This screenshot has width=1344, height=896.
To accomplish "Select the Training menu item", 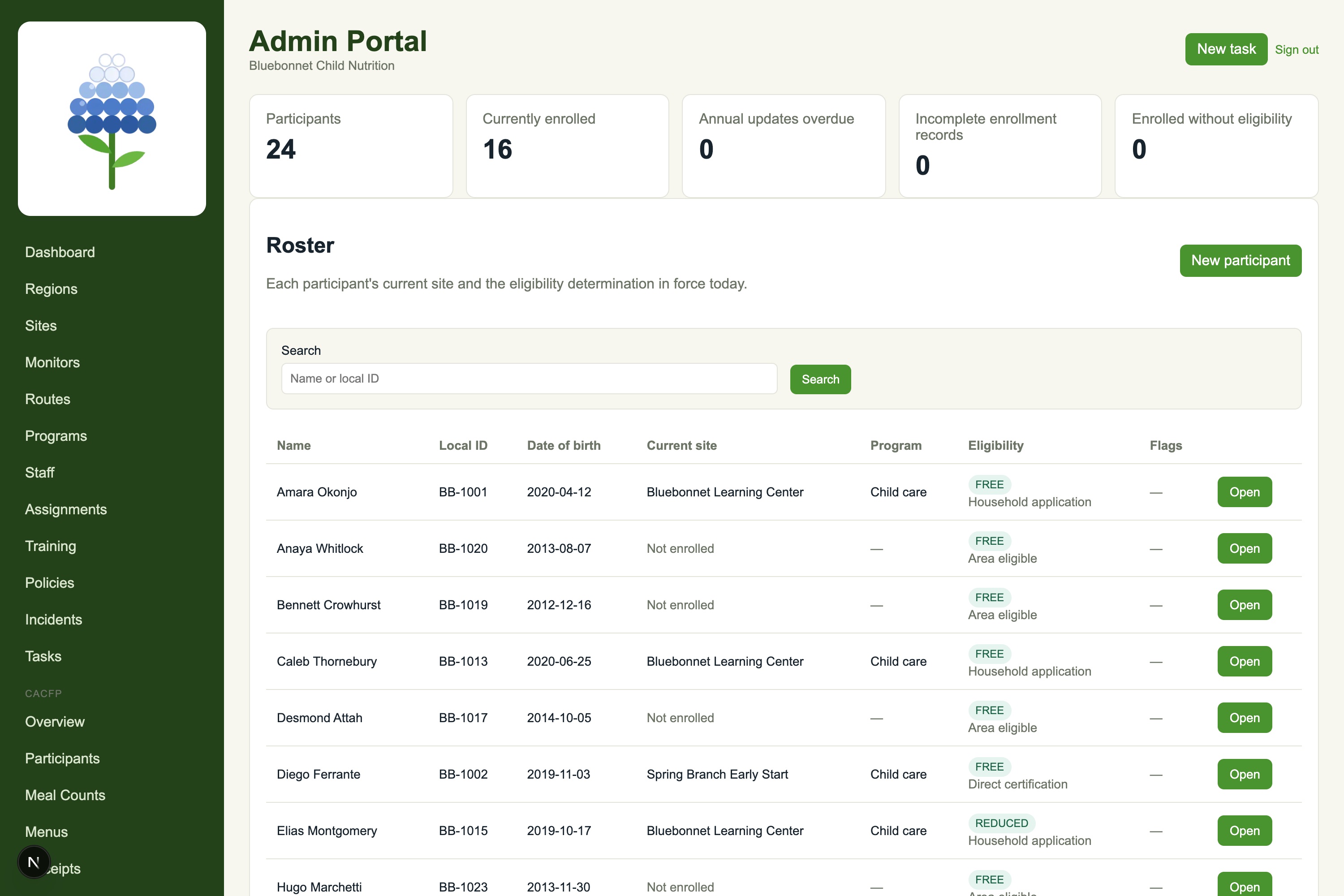I will [51, 546].
